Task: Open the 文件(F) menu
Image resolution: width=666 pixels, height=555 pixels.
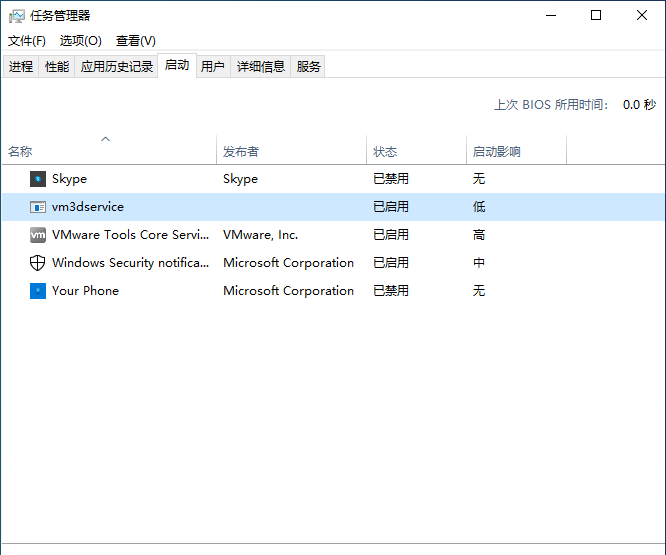Action: 27,41
